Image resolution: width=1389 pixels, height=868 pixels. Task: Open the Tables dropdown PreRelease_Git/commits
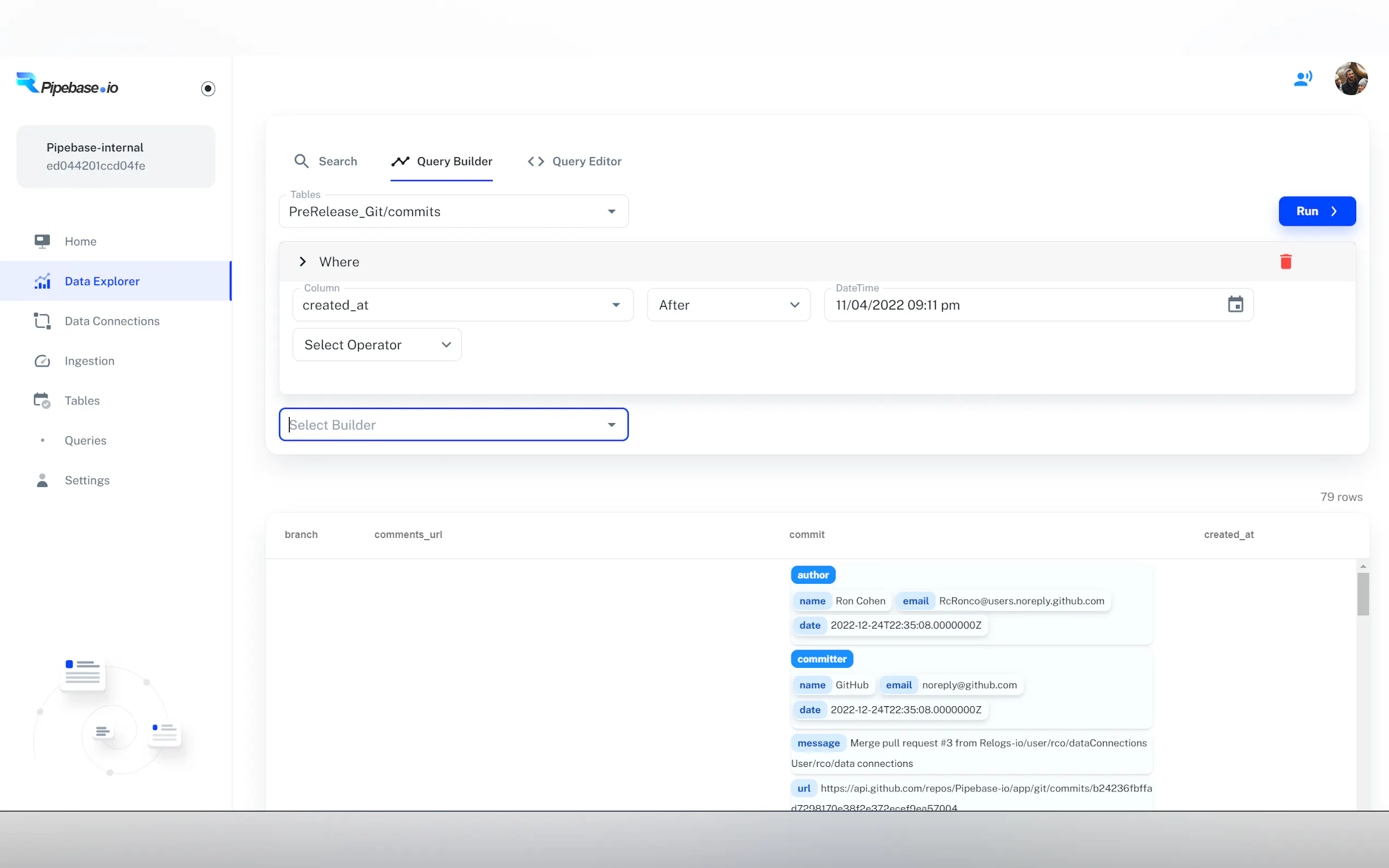pyautogui.click(x=453, y=212)
